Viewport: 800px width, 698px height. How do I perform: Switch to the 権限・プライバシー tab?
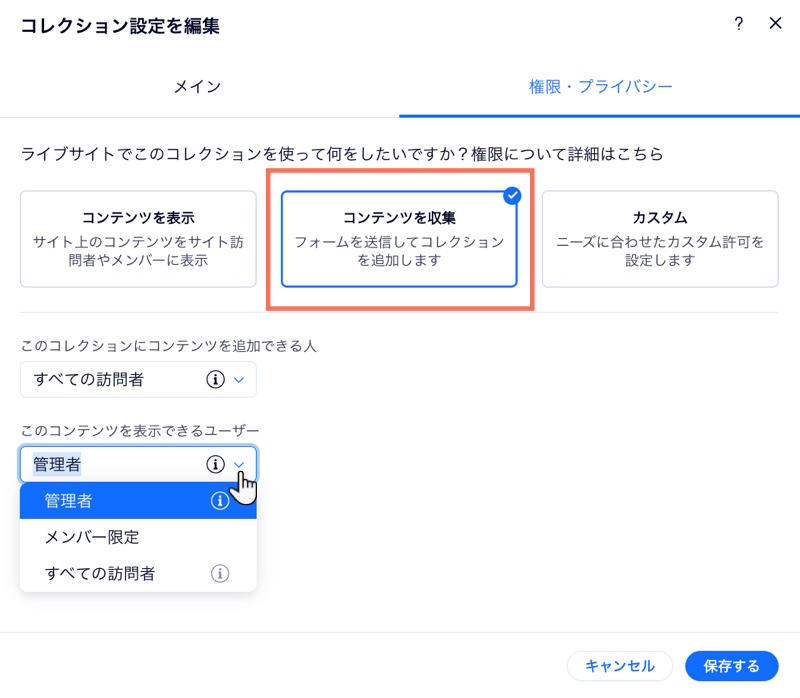pos(600,87)
